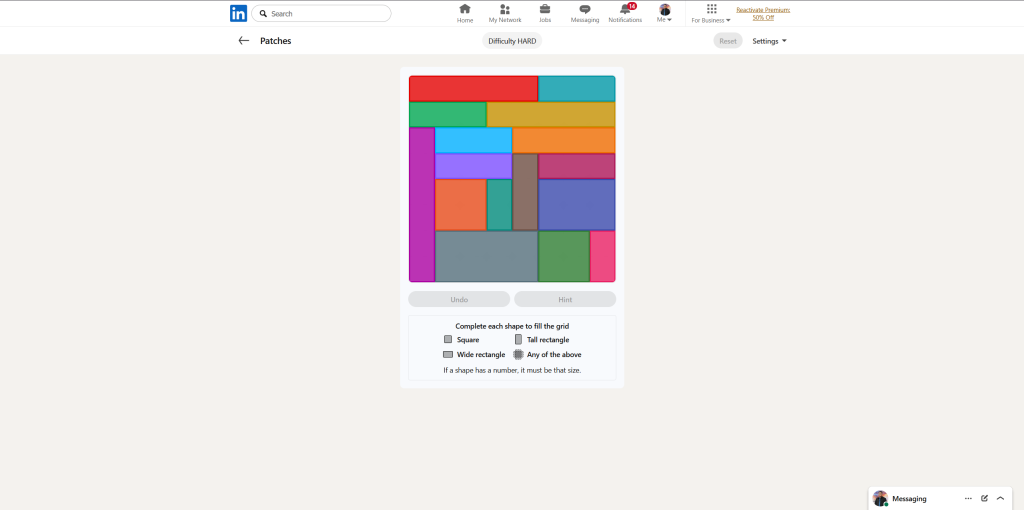Compose a new message icon
The image size is (1024, 510).
pyautogui.click(x=984, y=498)
